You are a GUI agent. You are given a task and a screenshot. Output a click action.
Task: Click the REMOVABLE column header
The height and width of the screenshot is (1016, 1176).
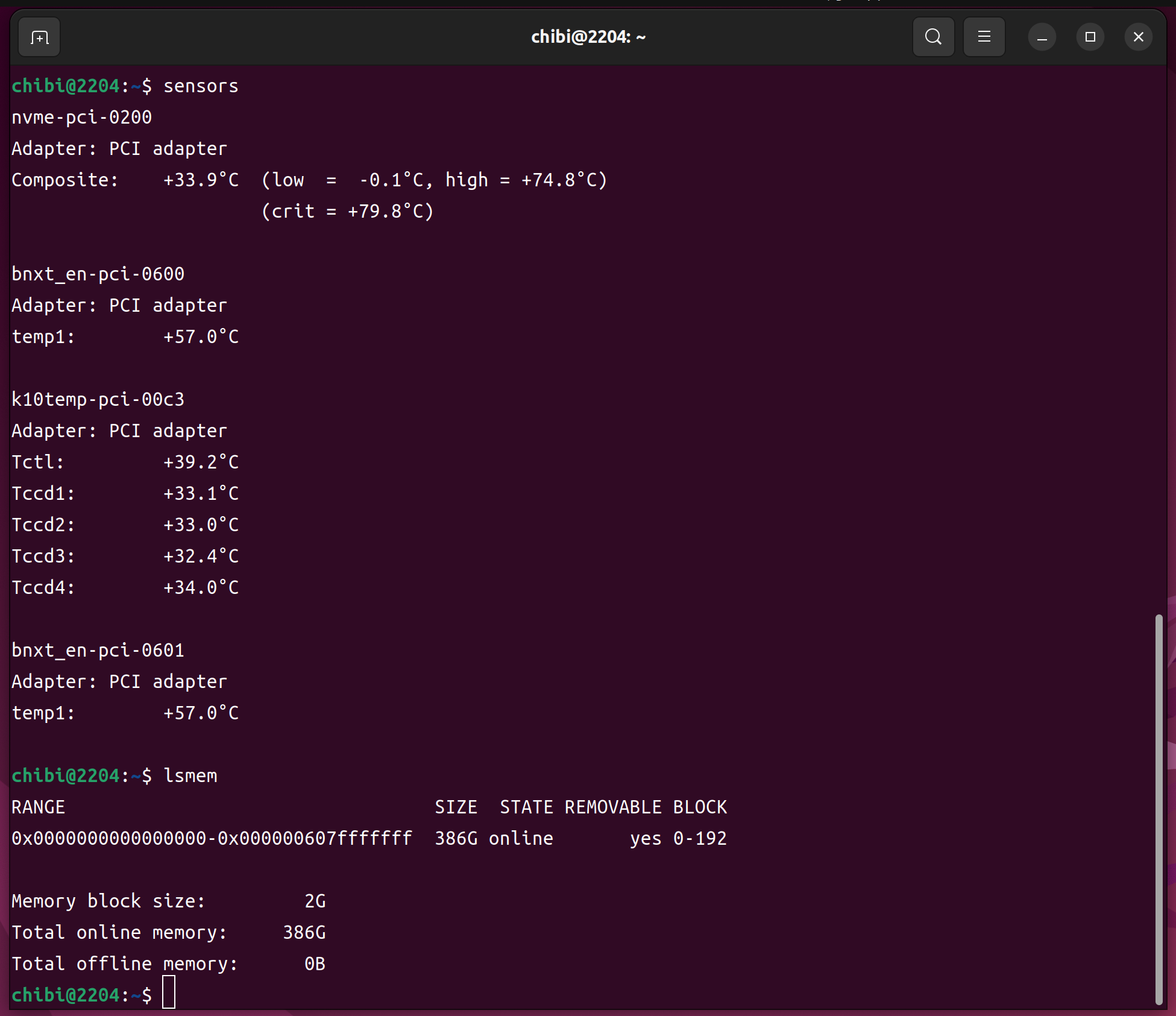(x=612, y=807)
